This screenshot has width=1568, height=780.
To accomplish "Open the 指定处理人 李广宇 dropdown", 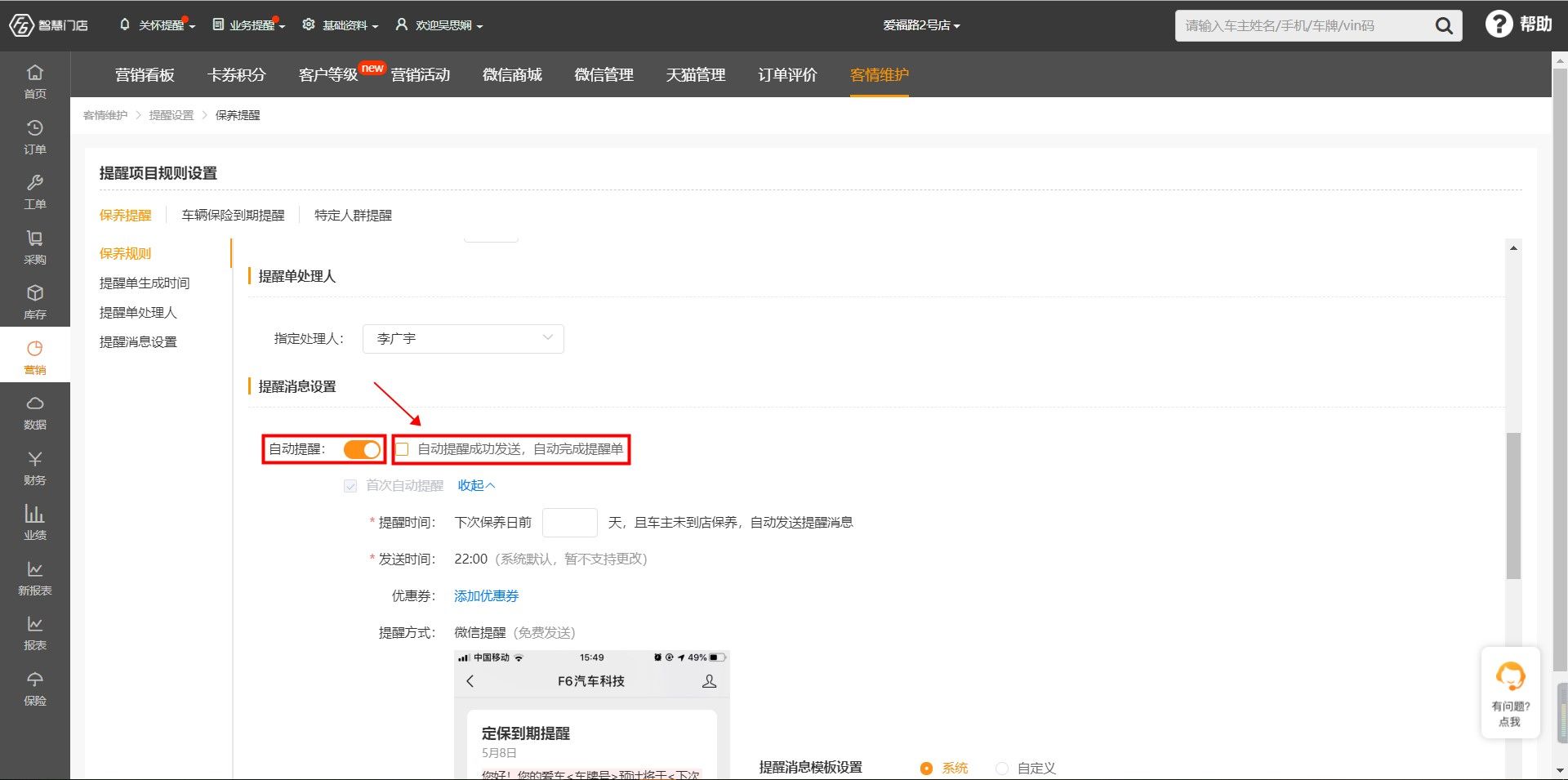I will pos(463,338).
